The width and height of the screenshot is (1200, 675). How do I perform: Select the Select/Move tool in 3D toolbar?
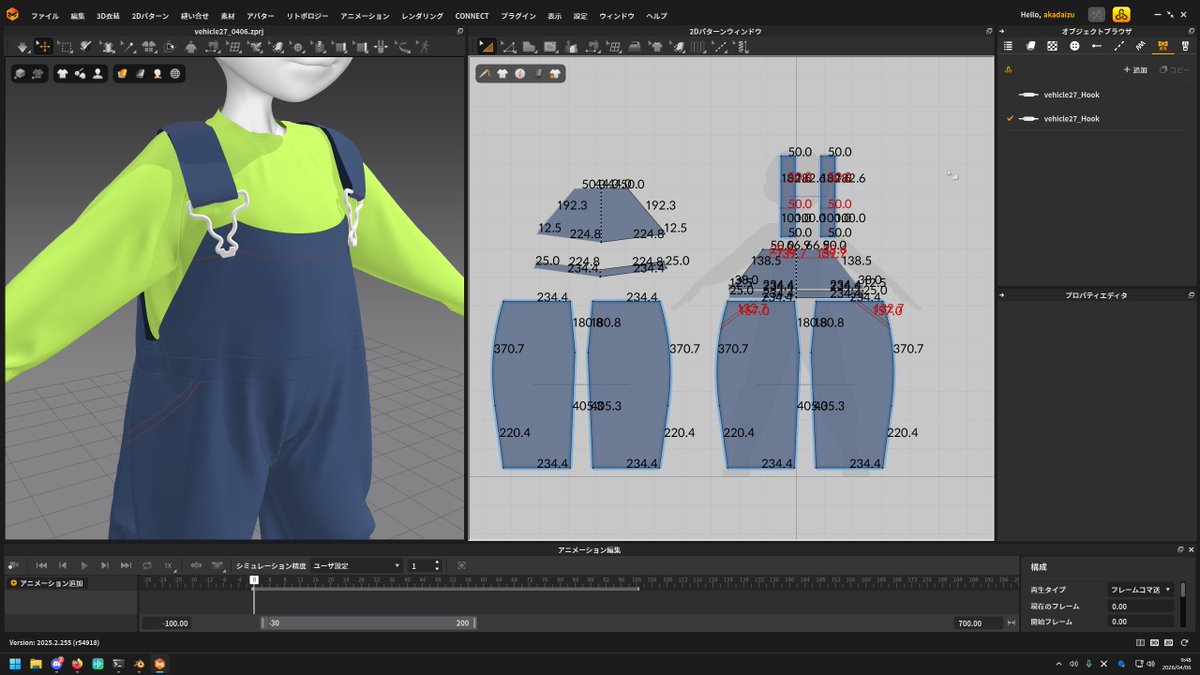coord(44,47)
